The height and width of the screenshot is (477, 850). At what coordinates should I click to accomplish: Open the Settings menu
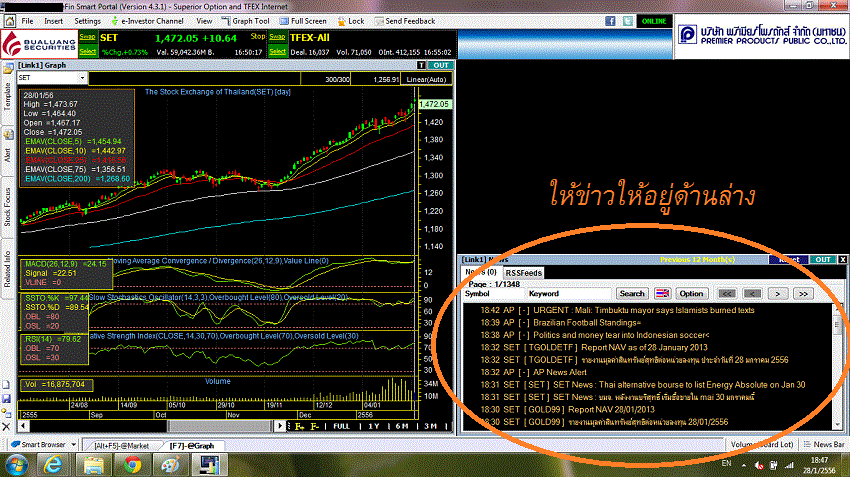click(x=87, y=21)
